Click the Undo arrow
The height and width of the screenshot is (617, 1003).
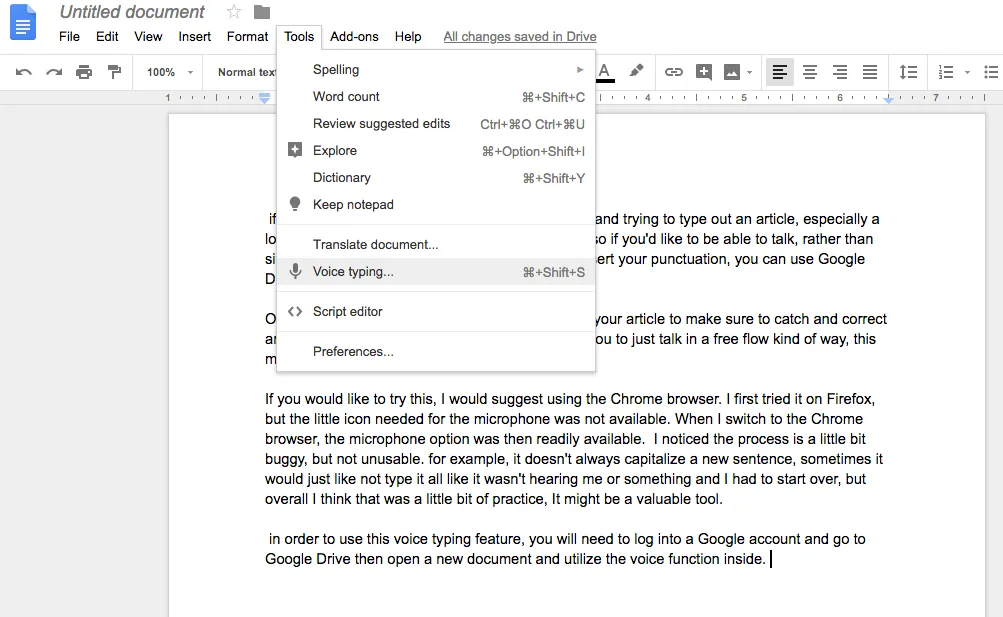(x=24, y=72)
